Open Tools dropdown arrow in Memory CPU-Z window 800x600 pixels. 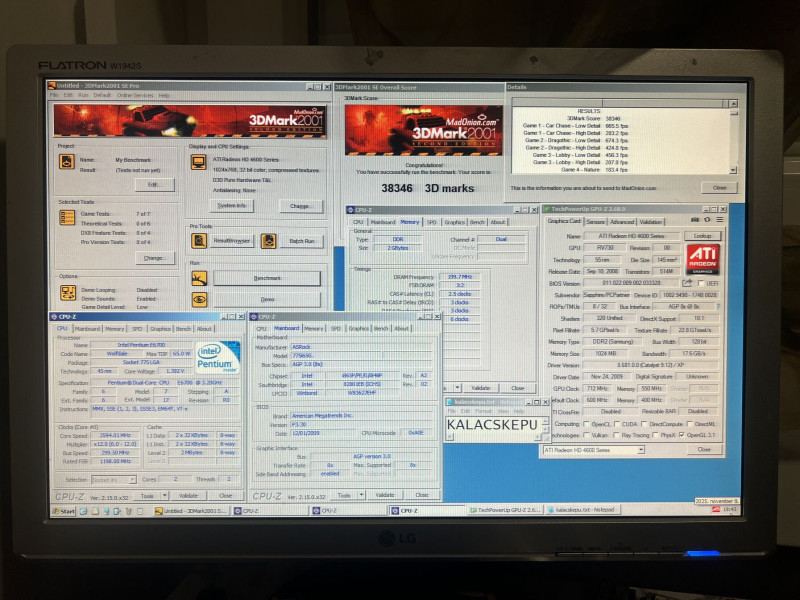pos(457,388)
